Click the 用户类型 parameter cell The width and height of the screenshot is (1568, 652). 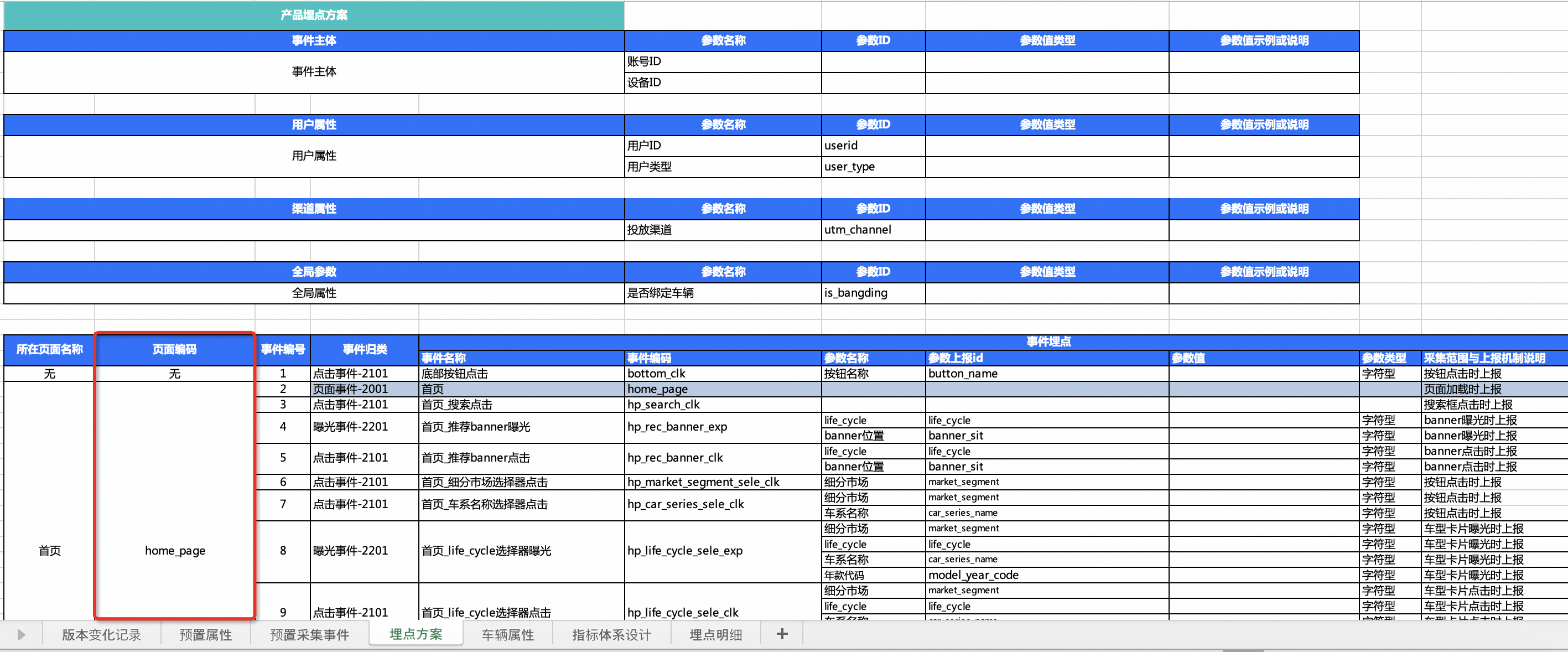click(x=723, y=167)
